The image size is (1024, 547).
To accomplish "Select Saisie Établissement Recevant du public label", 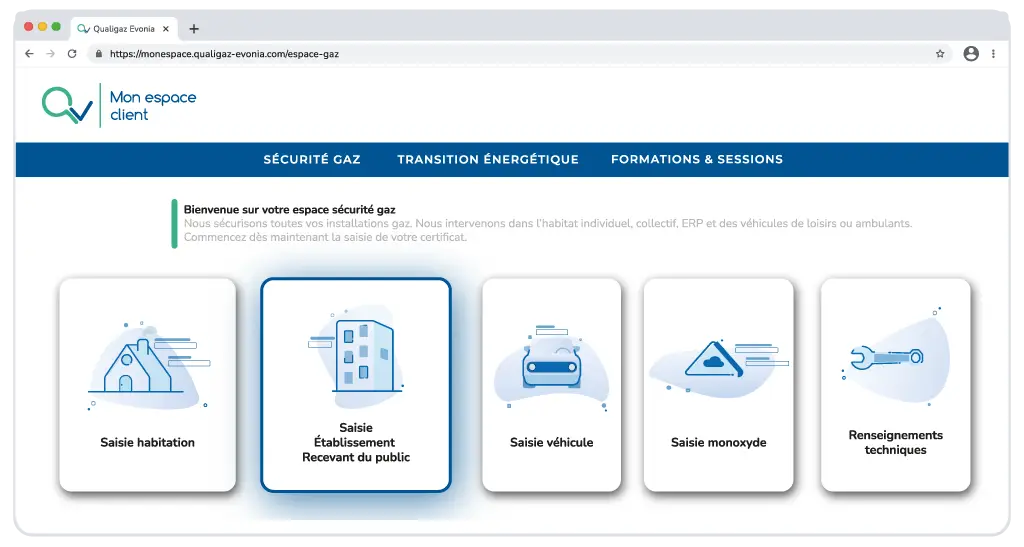I will (x=356, y=443).
